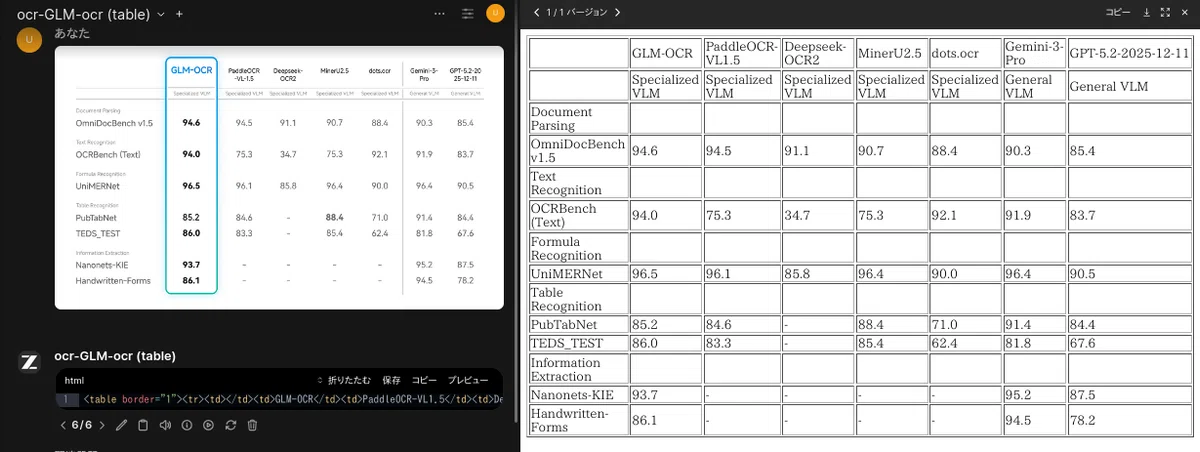
Task: Click the 'あなた' sender label
Action: click(x=71, y=33)
